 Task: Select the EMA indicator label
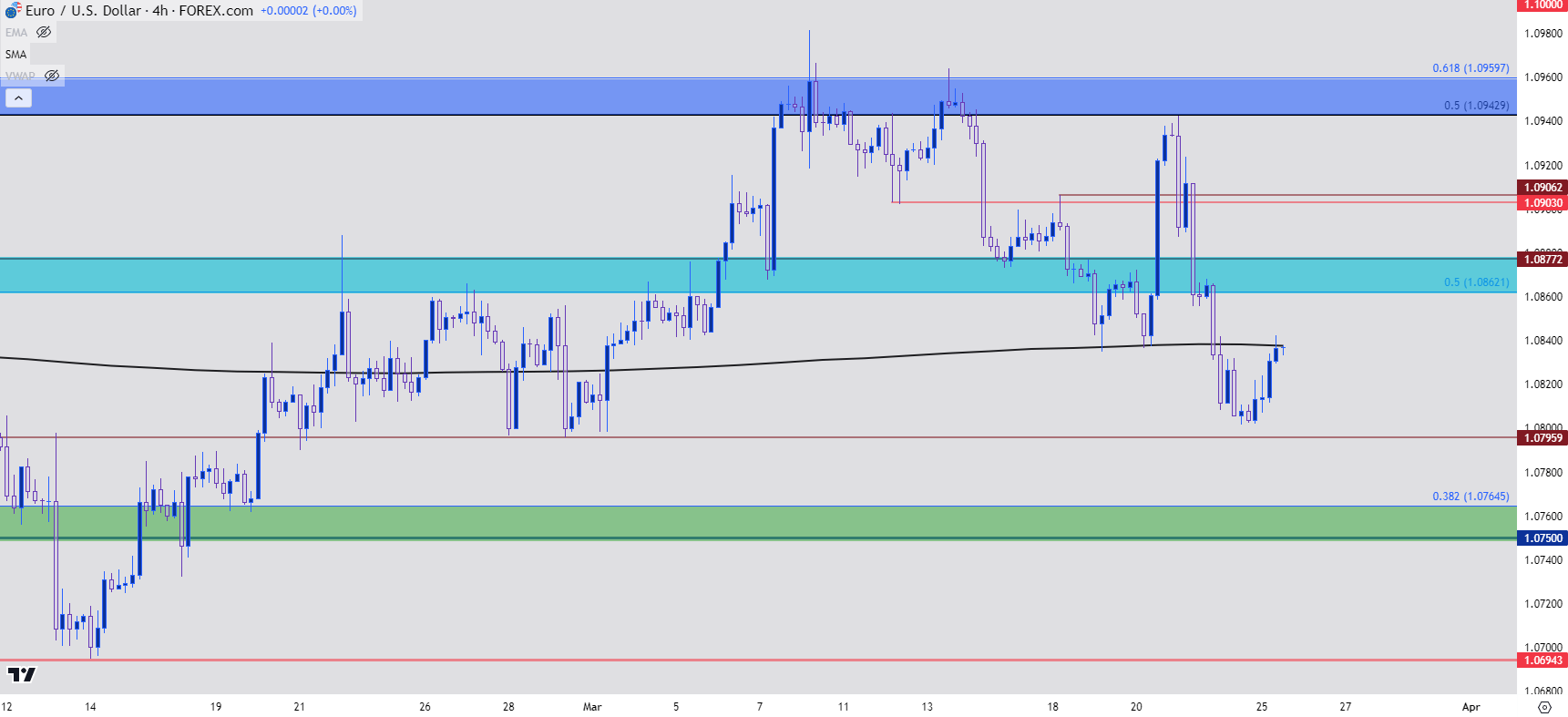(x=16, y=33)
